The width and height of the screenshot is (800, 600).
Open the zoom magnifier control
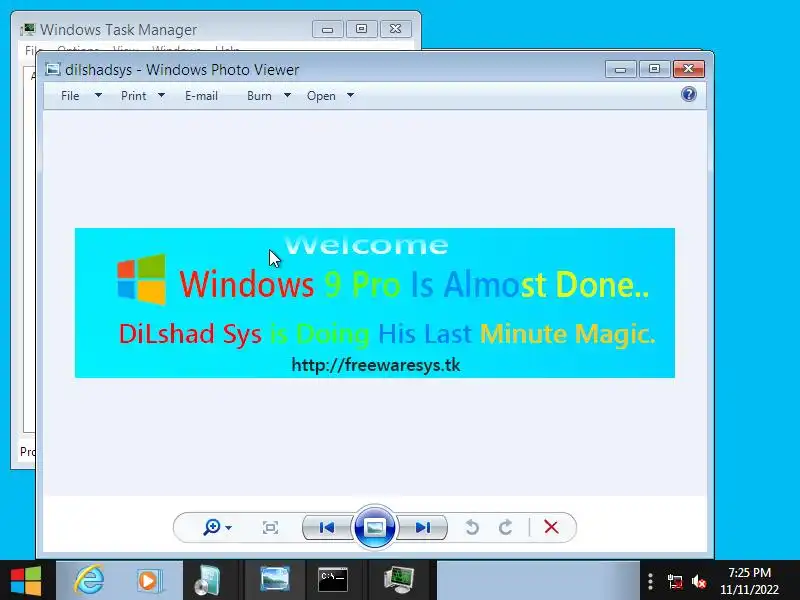(x=212, y=527)
